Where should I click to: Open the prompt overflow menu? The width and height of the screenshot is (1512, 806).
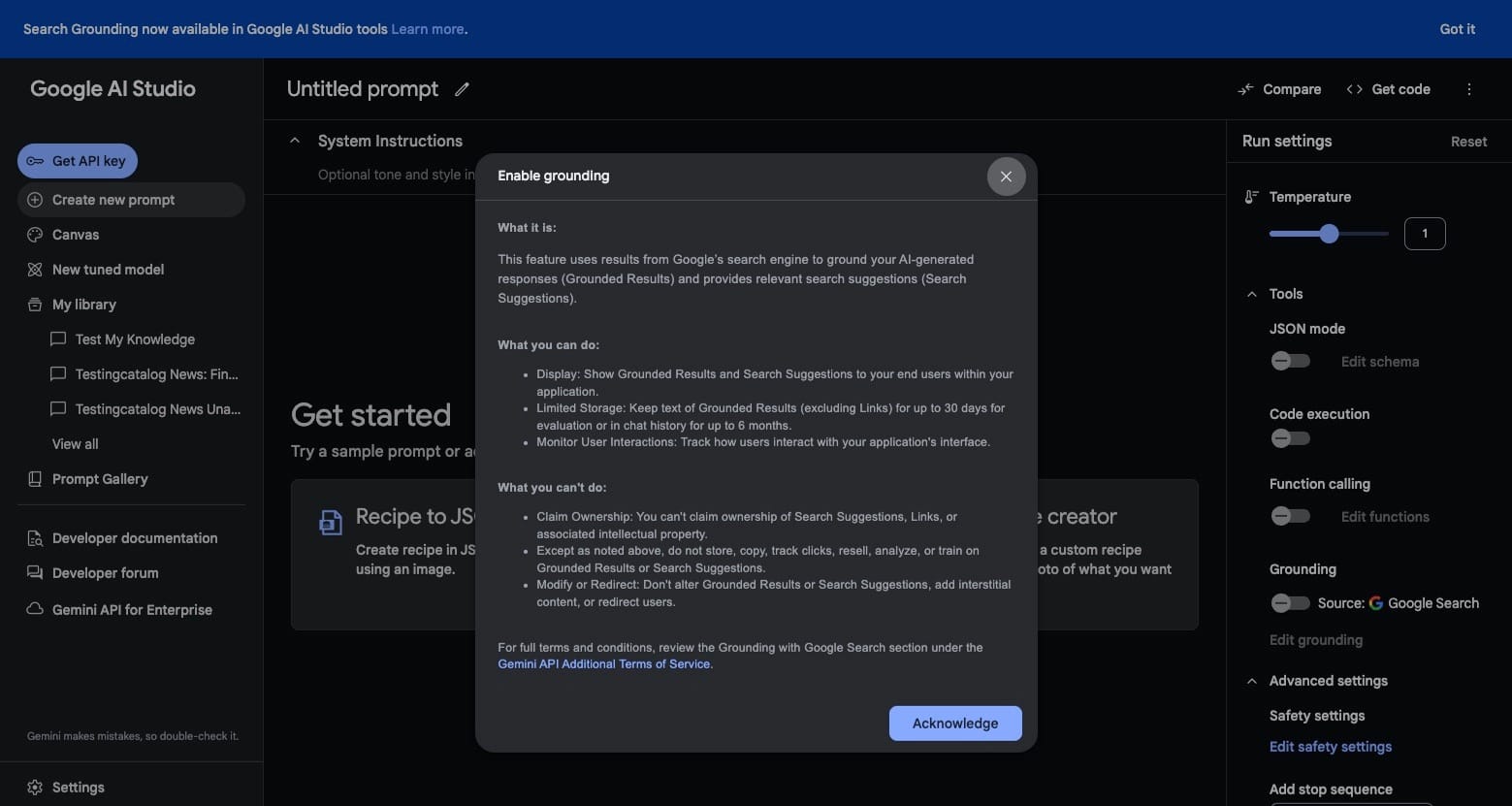[x=1469, y=88]
